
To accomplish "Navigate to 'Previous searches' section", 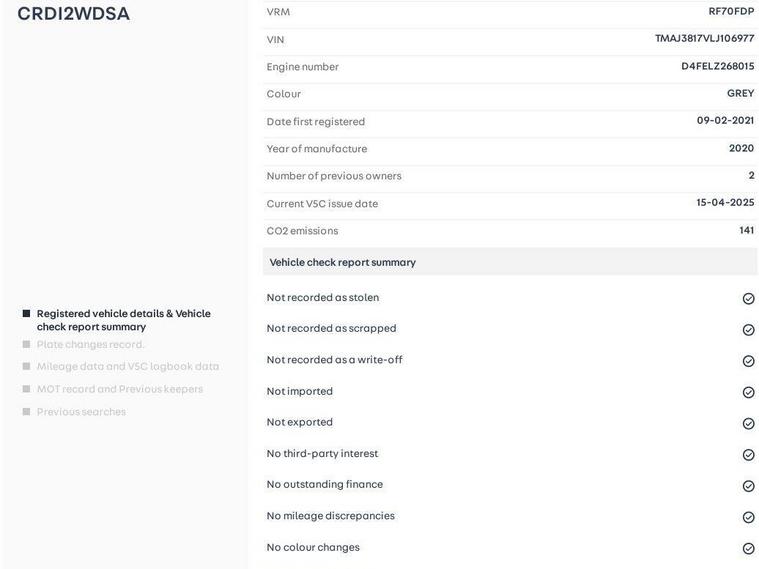I will [81, 411].
